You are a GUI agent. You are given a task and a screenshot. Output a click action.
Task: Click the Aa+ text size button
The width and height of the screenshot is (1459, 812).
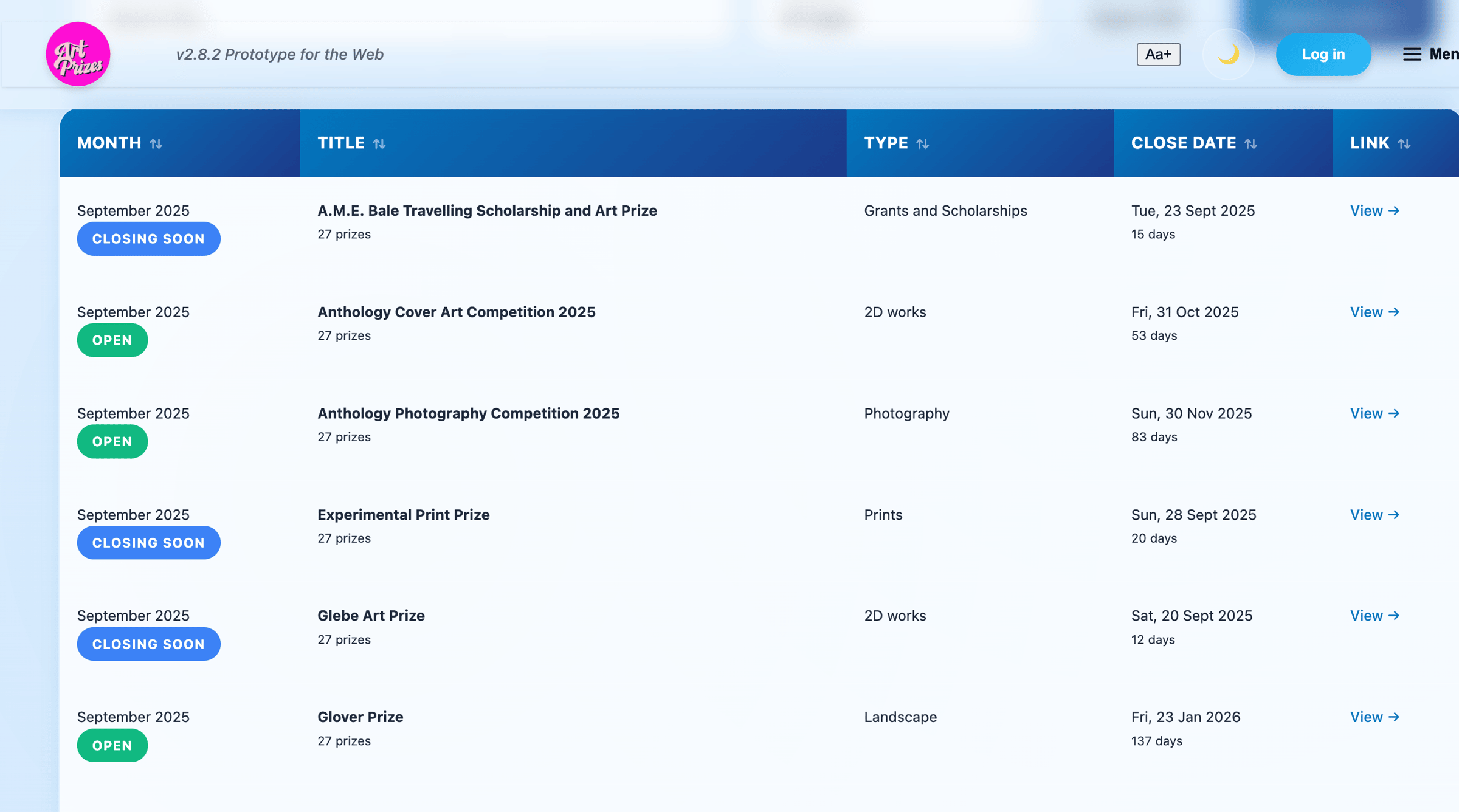pyautogui.click(x=1158, y=54)
